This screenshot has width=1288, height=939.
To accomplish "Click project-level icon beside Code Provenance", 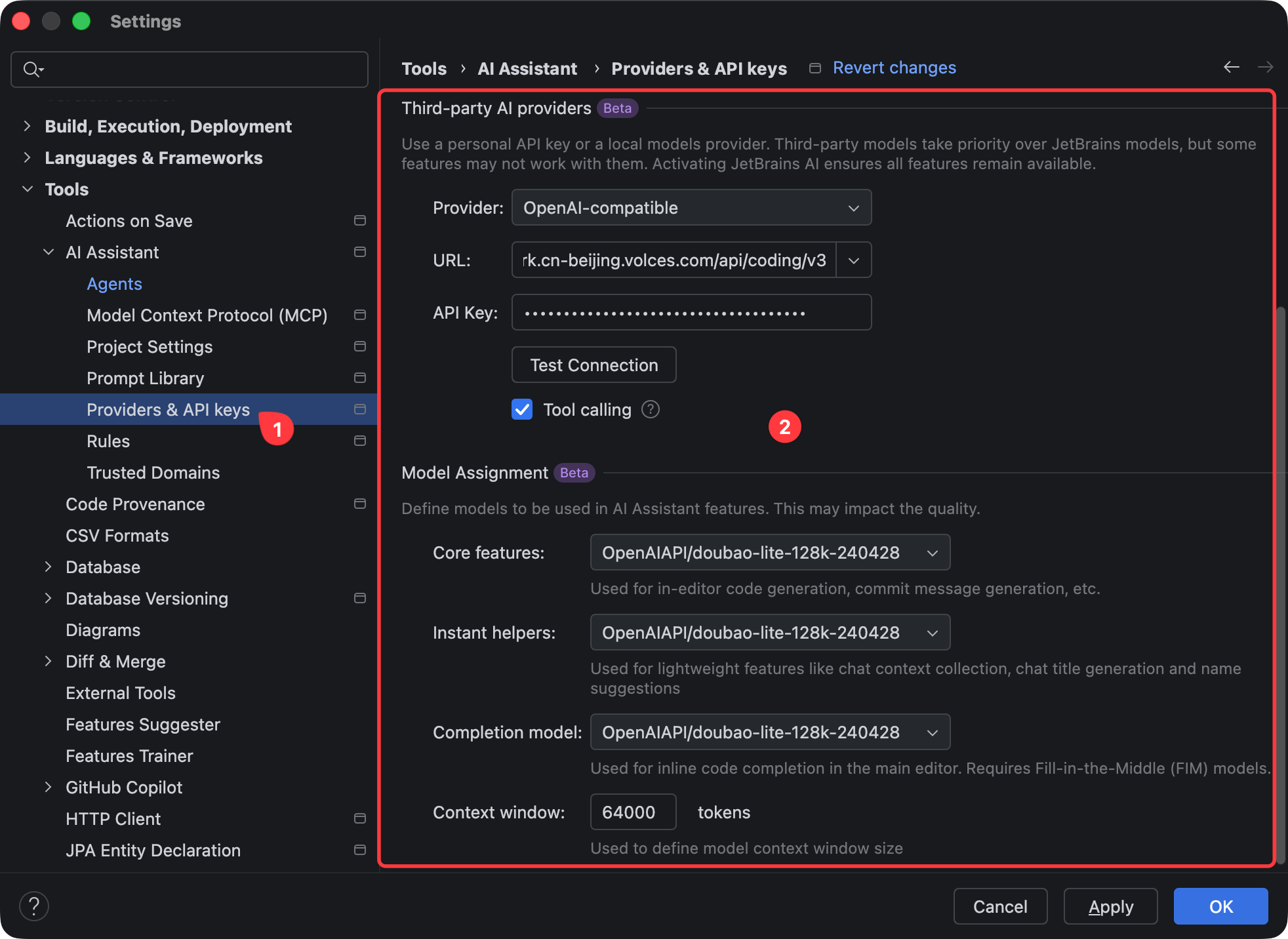I will [359, 504].
